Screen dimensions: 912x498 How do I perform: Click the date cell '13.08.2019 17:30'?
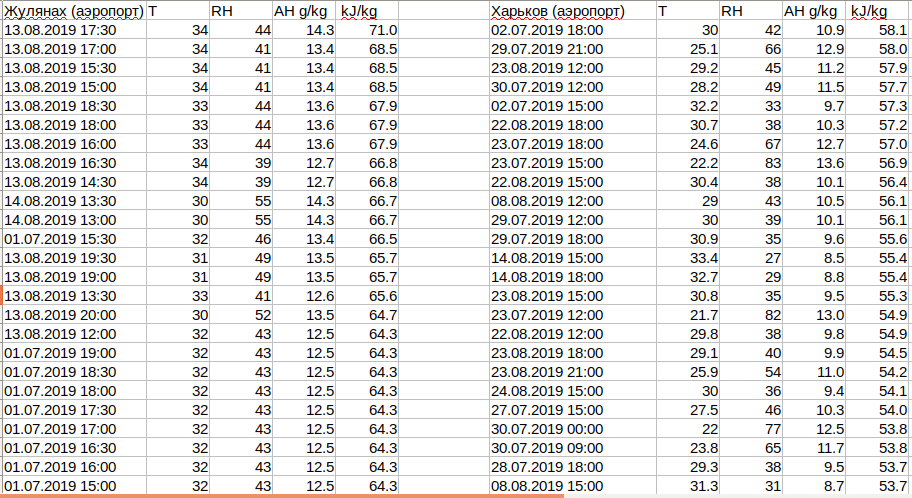tap(74, 30)
